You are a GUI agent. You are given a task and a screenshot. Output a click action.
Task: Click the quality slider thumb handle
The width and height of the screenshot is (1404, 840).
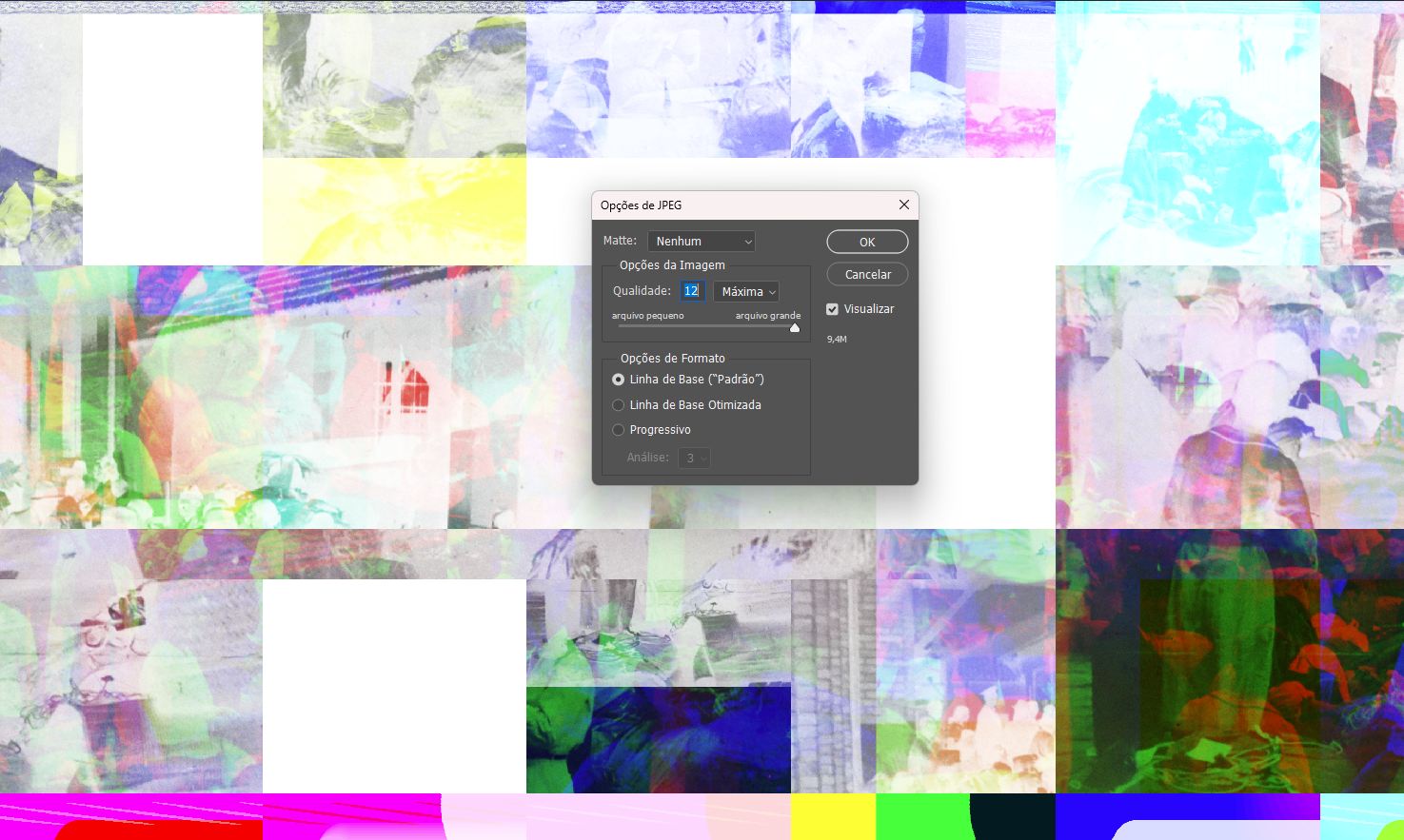[x=795, y=327]
